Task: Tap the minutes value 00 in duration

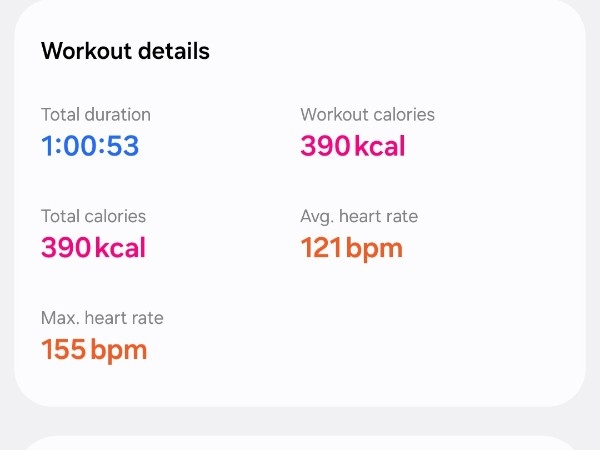Action: click(82, 146)
